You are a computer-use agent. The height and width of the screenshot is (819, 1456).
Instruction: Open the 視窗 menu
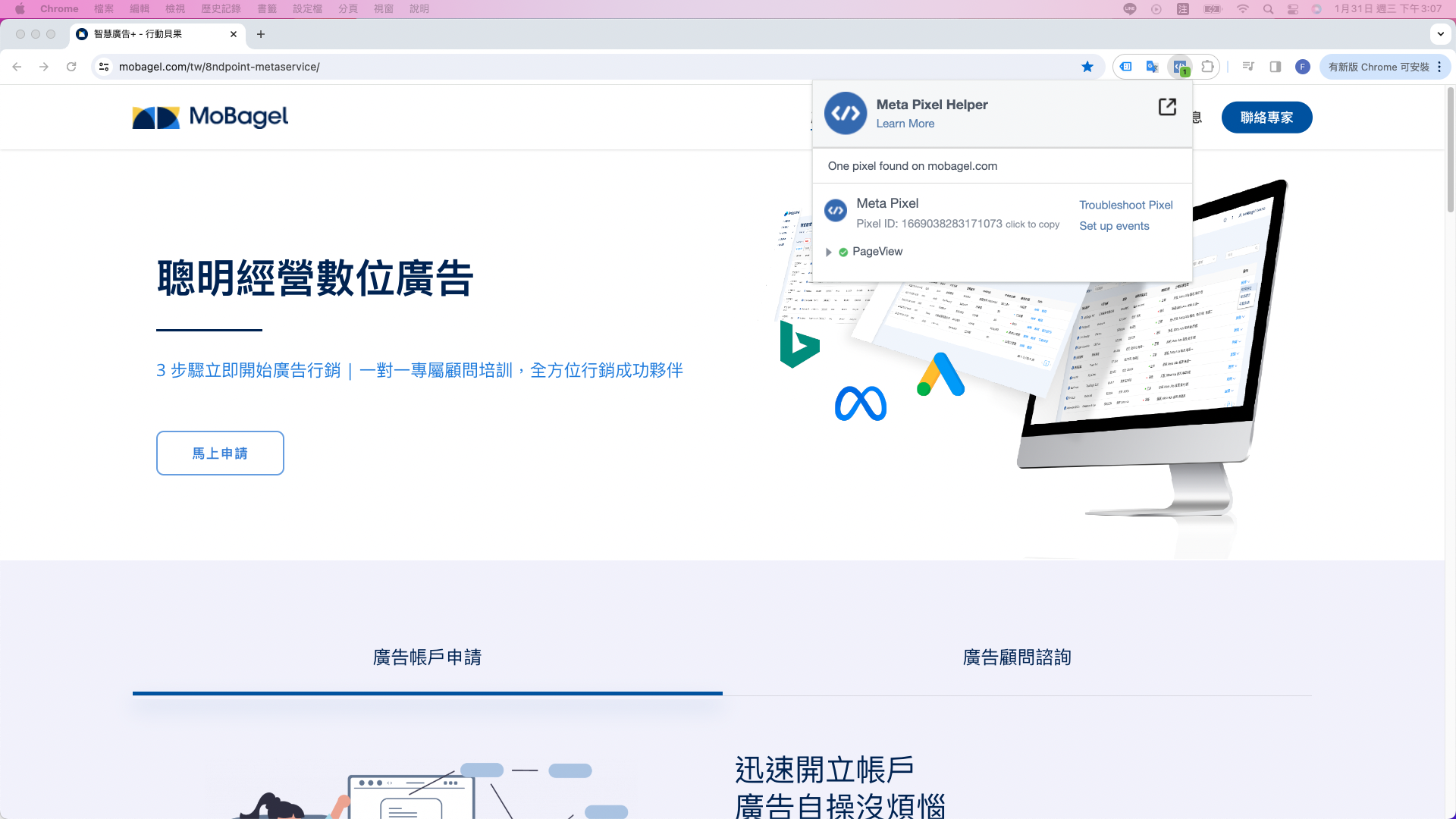(x=384, y=9)
